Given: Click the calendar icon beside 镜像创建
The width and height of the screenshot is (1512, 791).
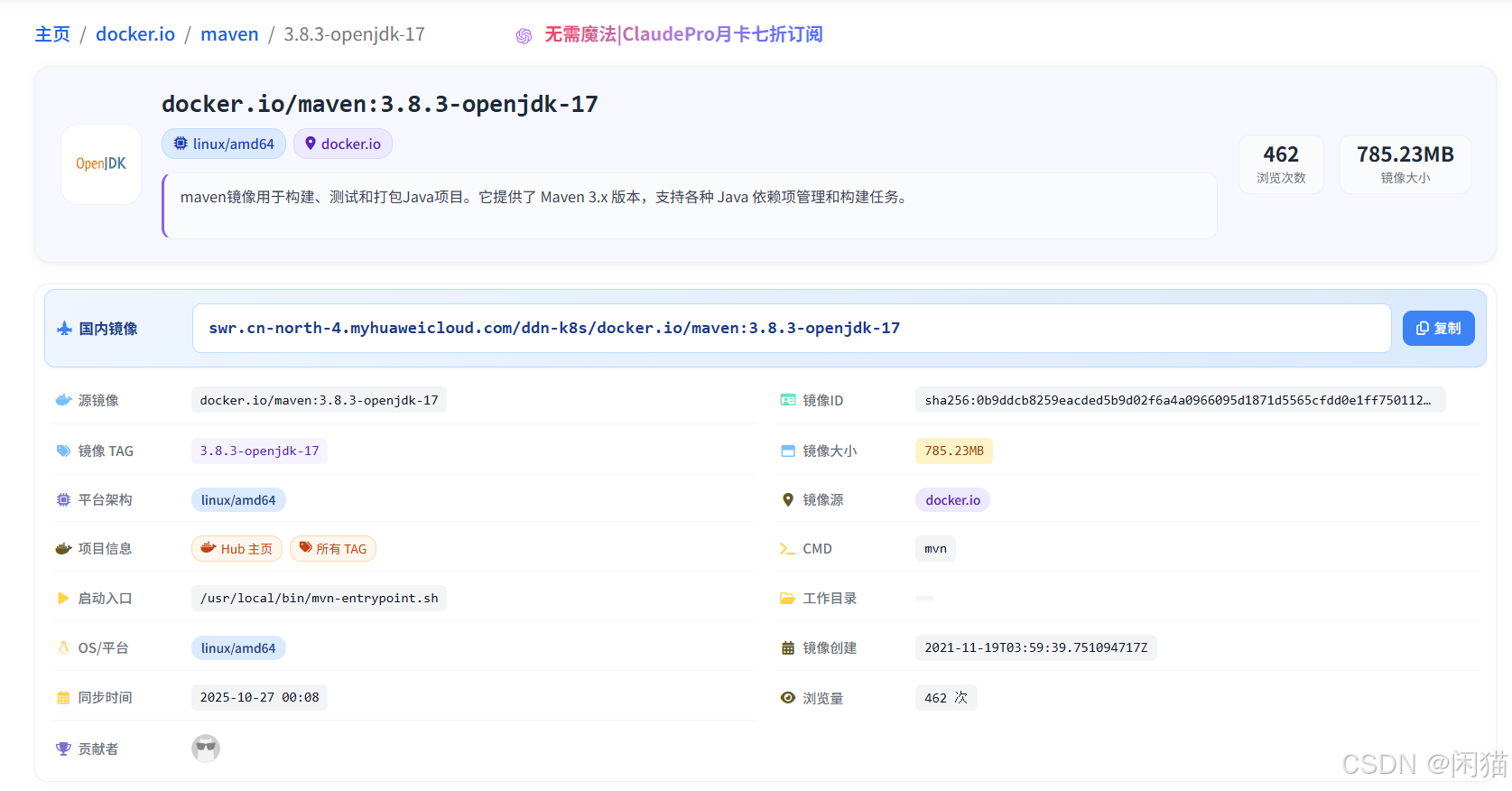Looking at the screenshot, I should [788, 647].
